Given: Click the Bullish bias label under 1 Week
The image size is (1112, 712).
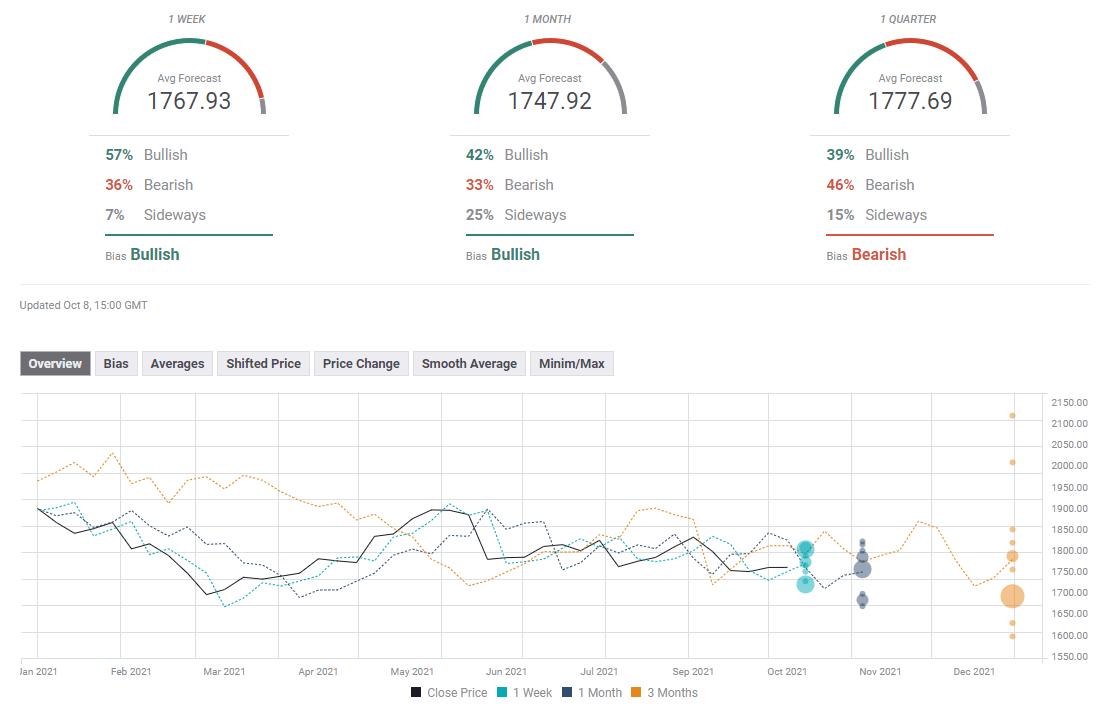Looking at the screenshot, I should (x=154, y=255).
